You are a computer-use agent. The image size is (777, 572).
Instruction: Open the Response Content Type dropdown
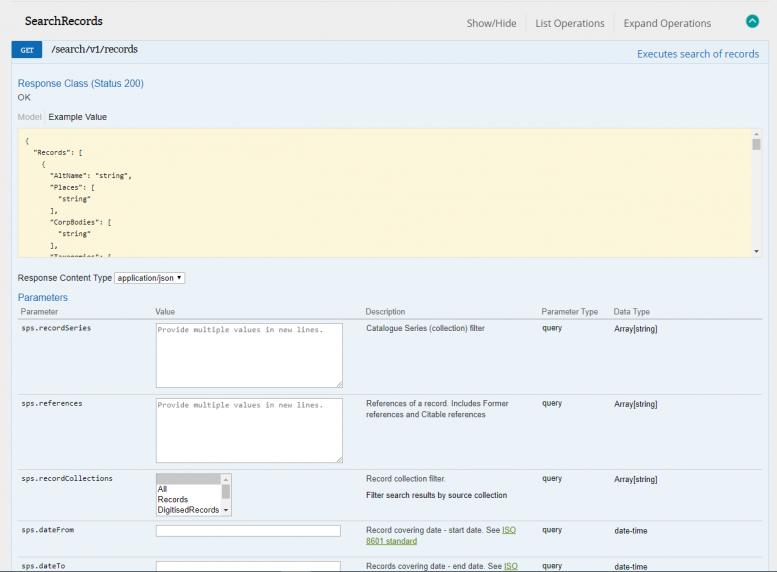(150, 278)
